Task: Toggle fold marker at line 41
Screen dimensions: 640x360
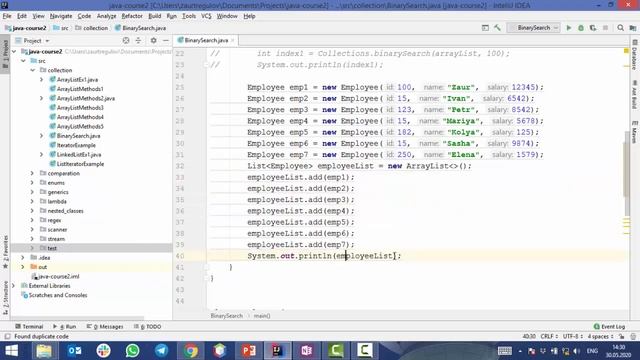Action: click(206, 267)
